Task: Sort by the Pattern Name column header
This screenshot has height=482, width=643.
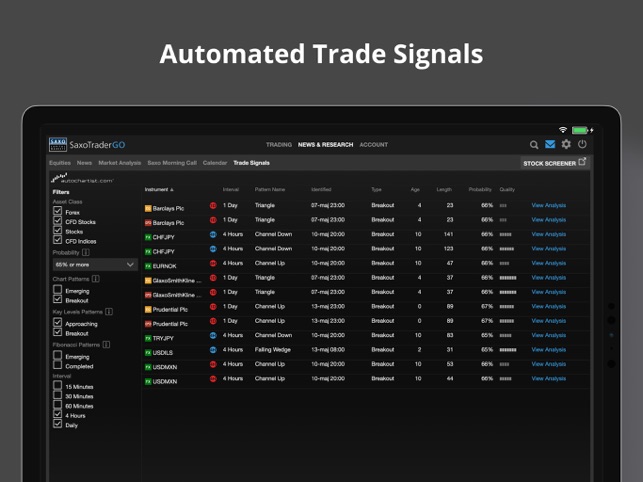Action: (x=270, y=190)
